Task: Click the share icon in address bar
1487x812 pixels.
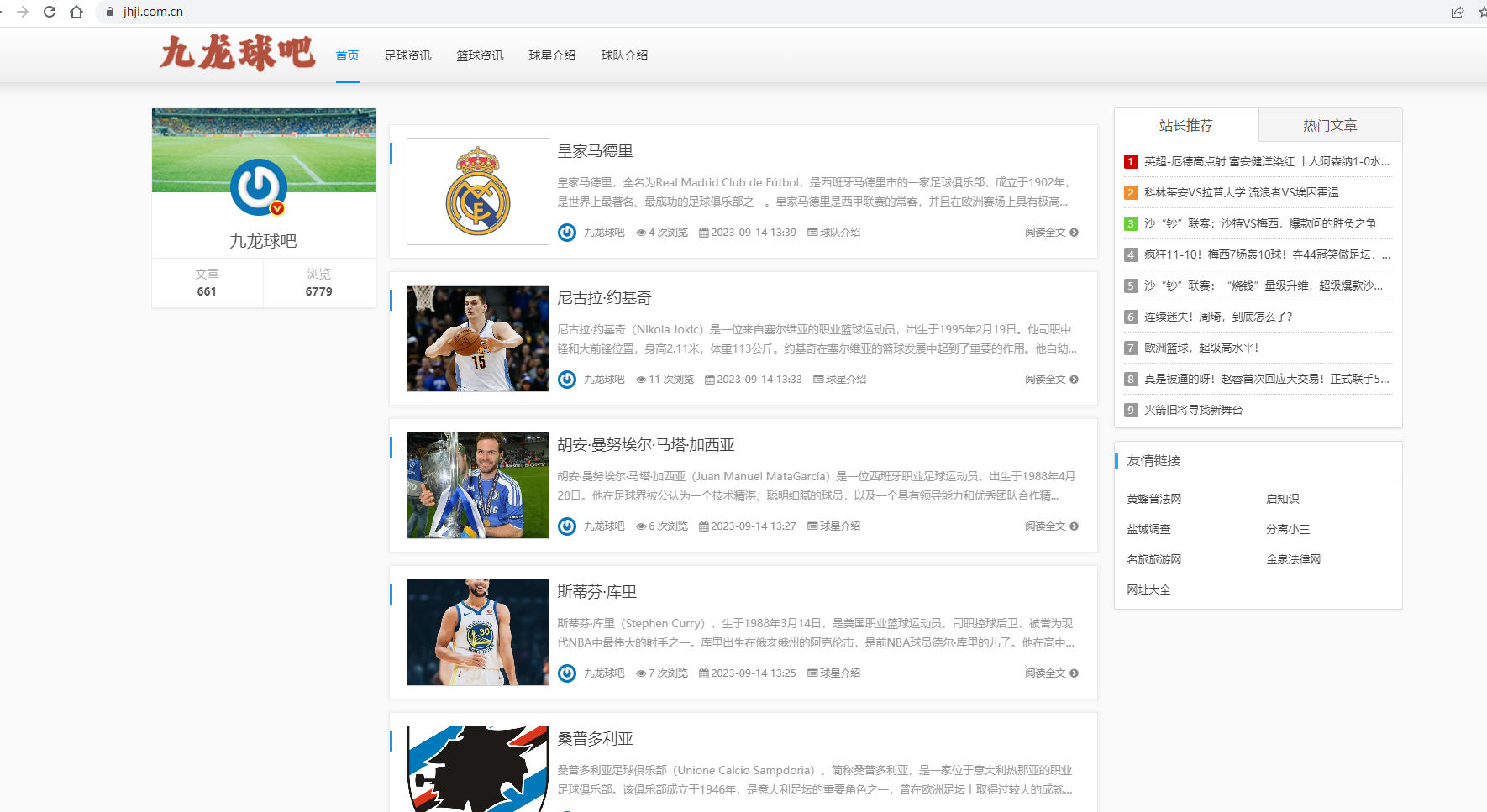Action: pyautogui.click(x=1458, y=12)
